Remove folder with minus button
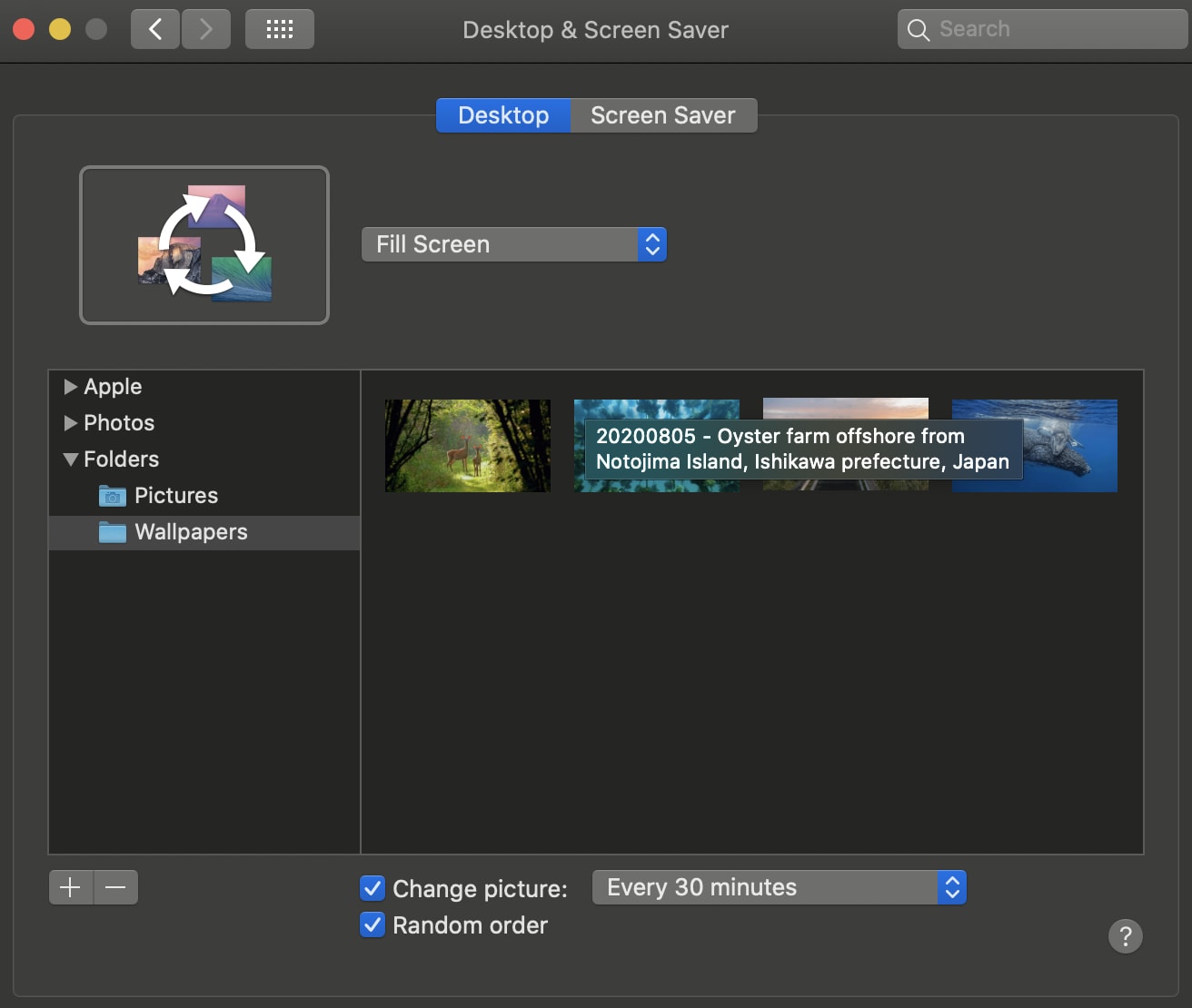 click(x=115, y=887)
